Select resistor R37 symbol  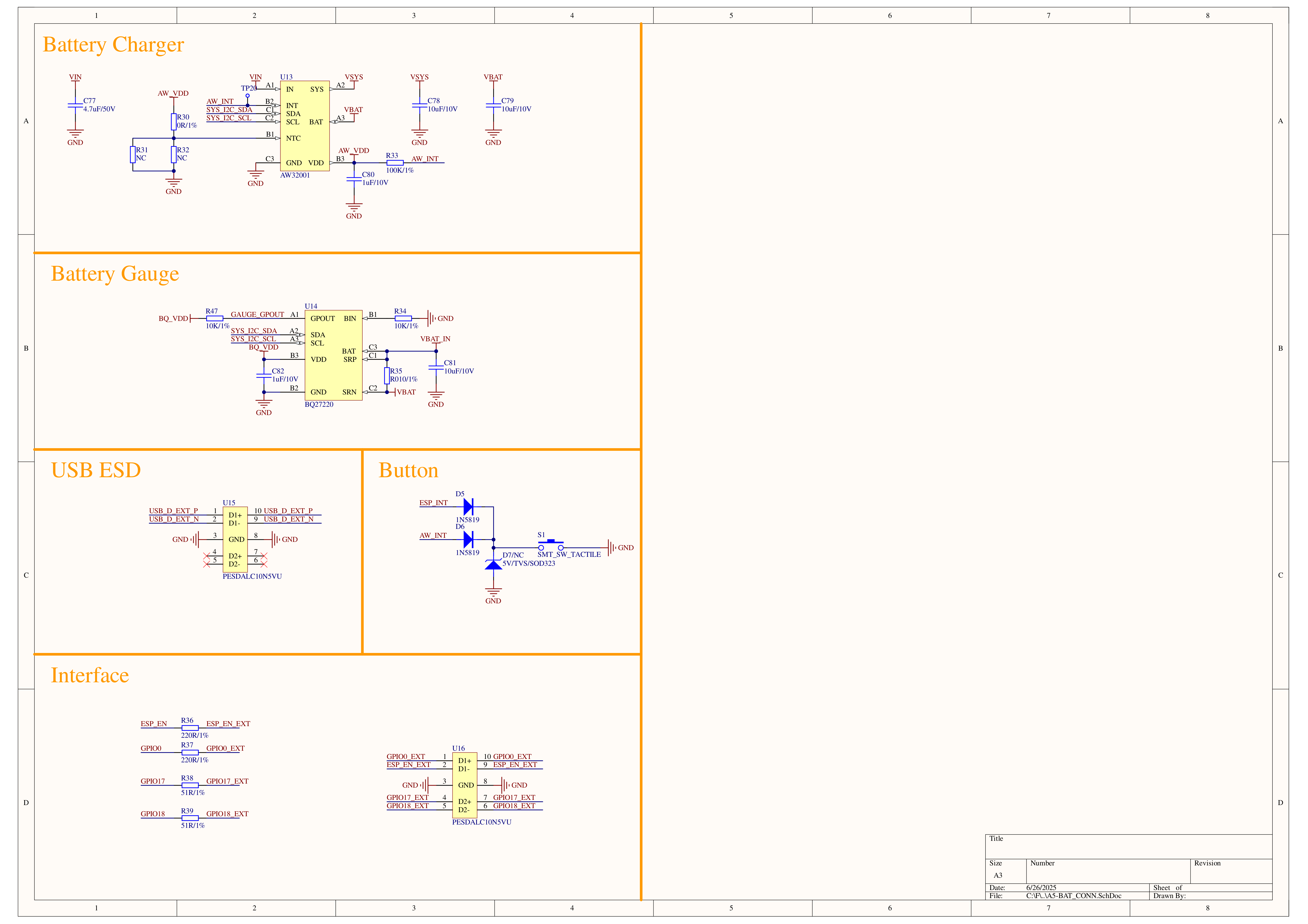pyautogui.click(x=190, y=752)
